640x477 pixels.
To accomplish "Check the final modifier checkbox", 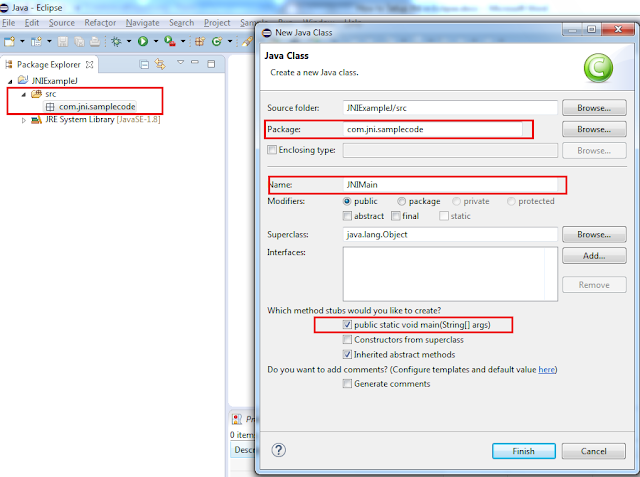I will click(396, 216).
